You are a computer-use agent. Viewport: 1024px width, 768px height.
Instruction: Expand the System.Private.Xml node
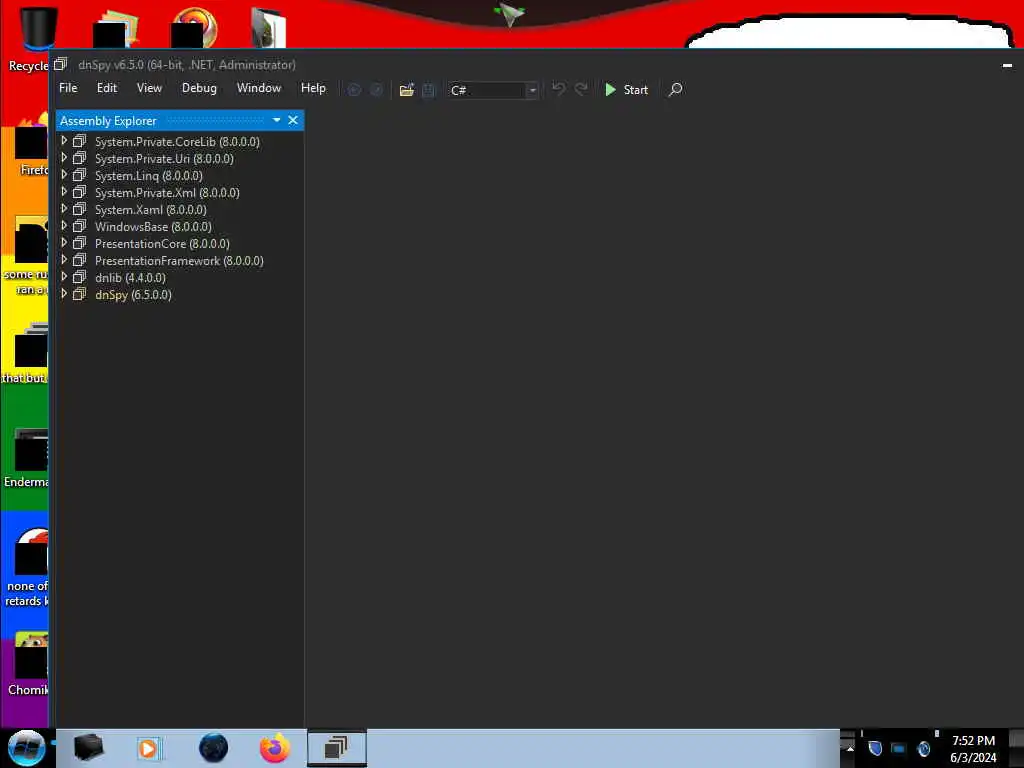click(64, 191)
